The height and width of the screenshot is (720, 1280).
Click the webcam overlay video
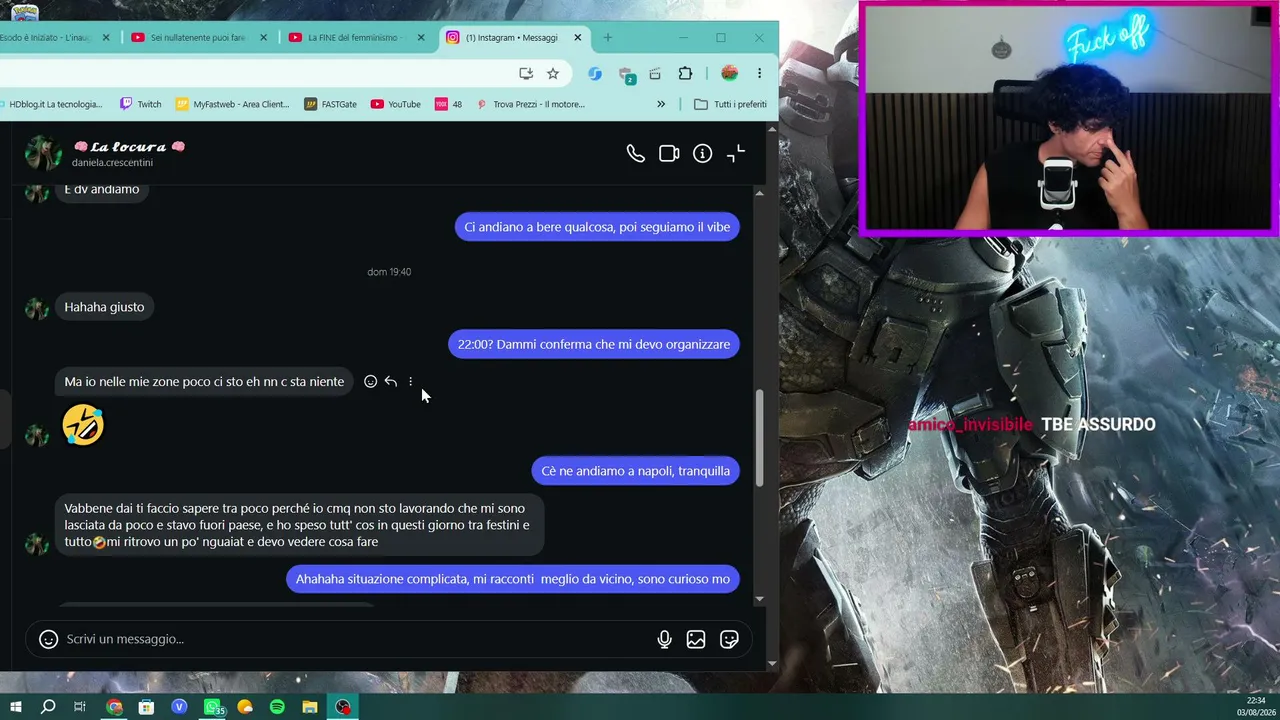1068,120
